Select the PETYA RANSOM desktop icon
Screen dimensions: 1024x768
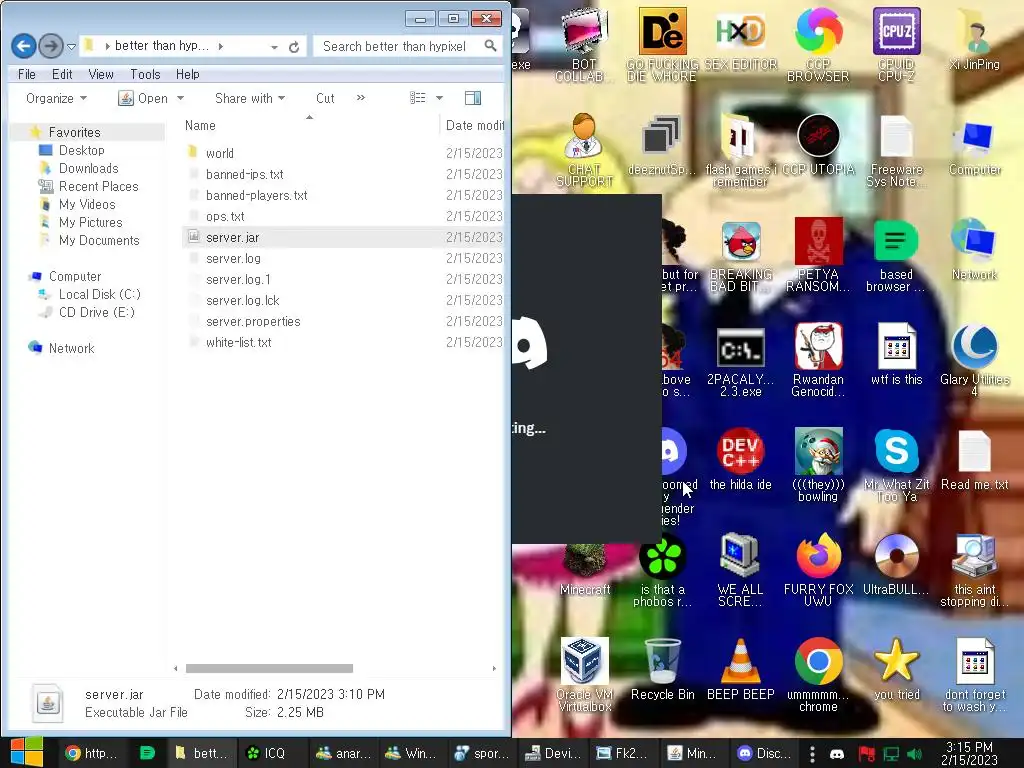[x=818, y=257]
